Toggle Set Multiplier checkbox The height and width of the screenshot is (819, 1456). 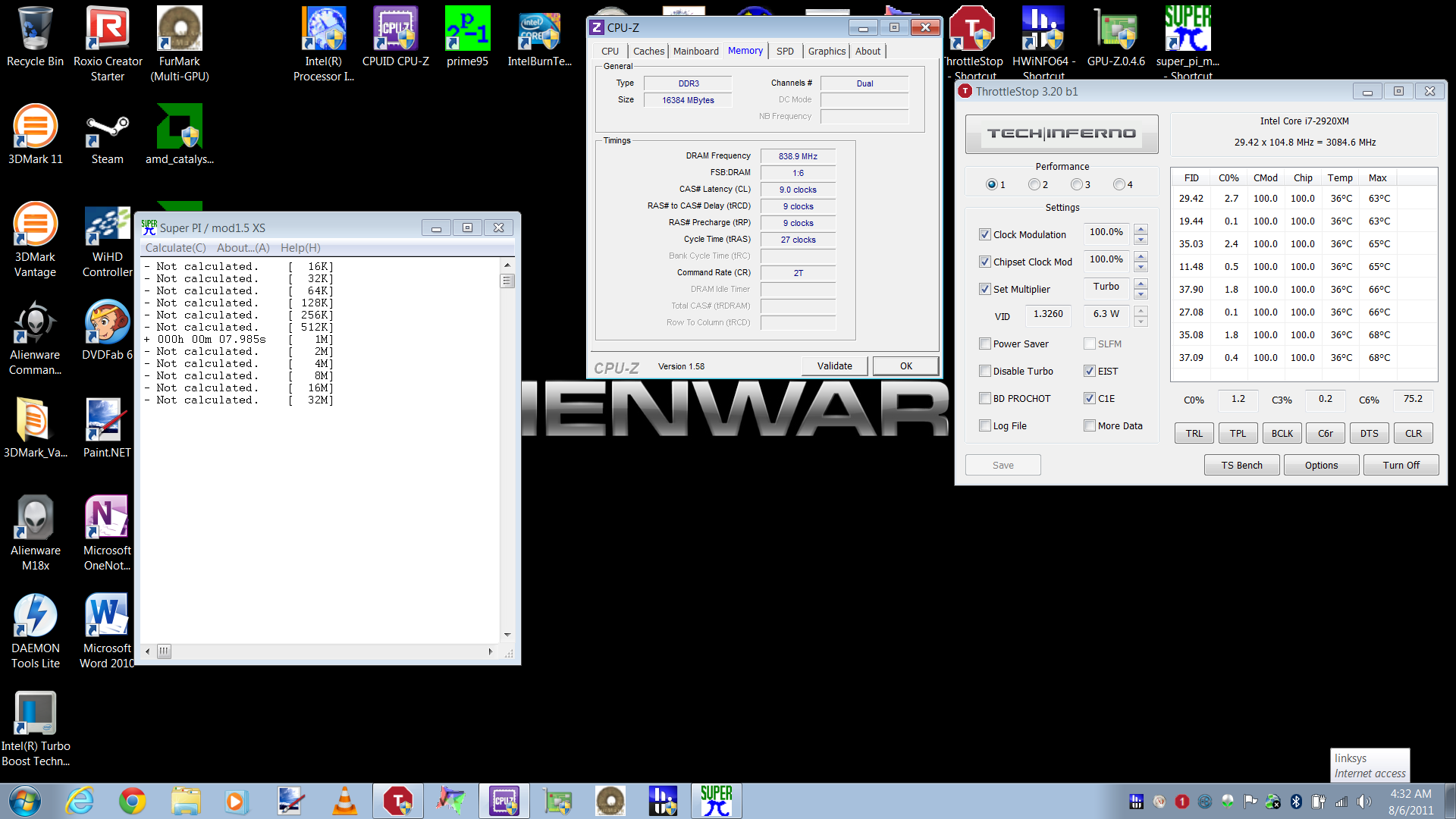[984, 289]
